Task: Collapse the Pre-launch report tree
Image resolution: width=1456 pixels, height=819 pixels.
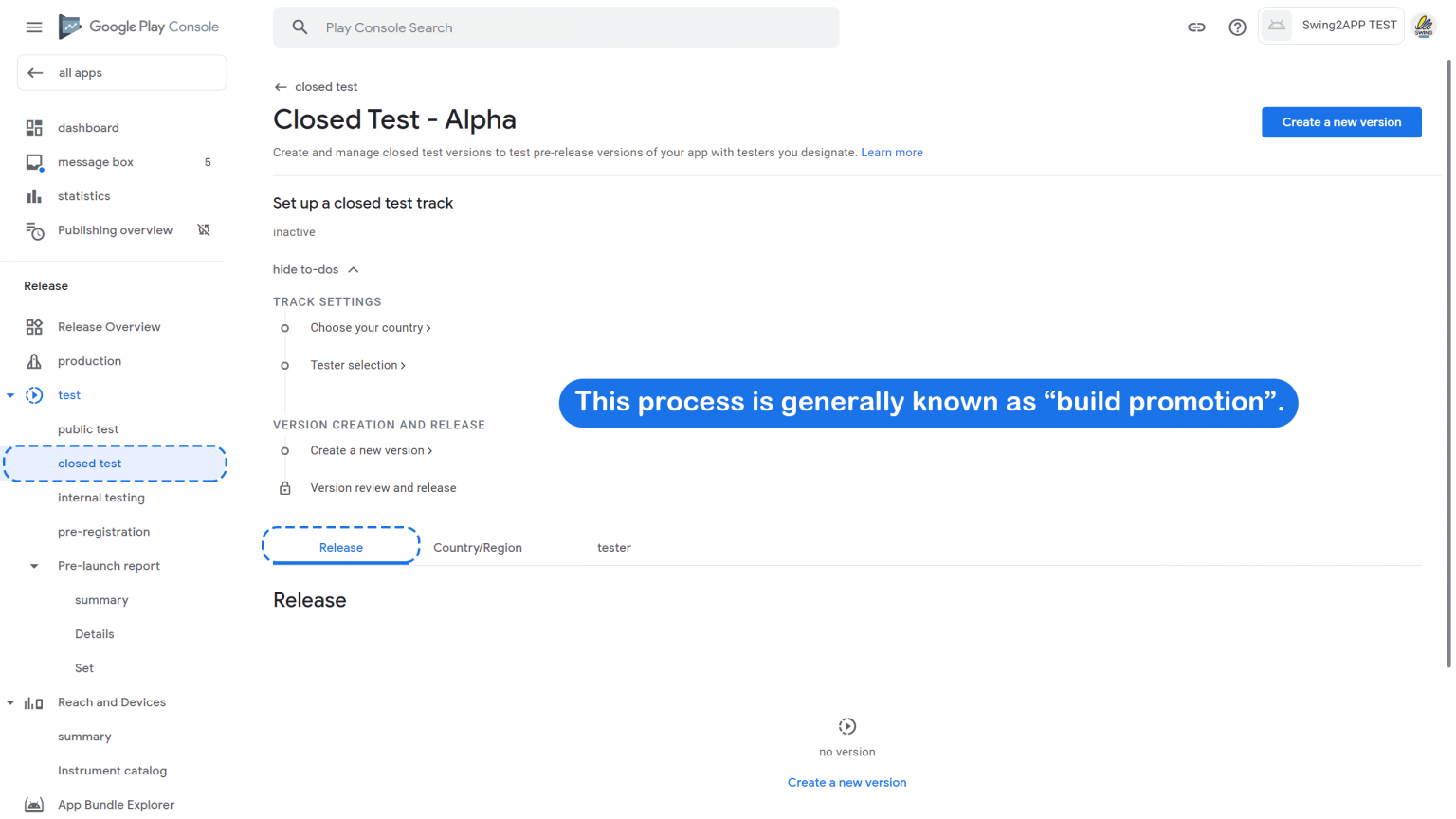Action: 34,565
